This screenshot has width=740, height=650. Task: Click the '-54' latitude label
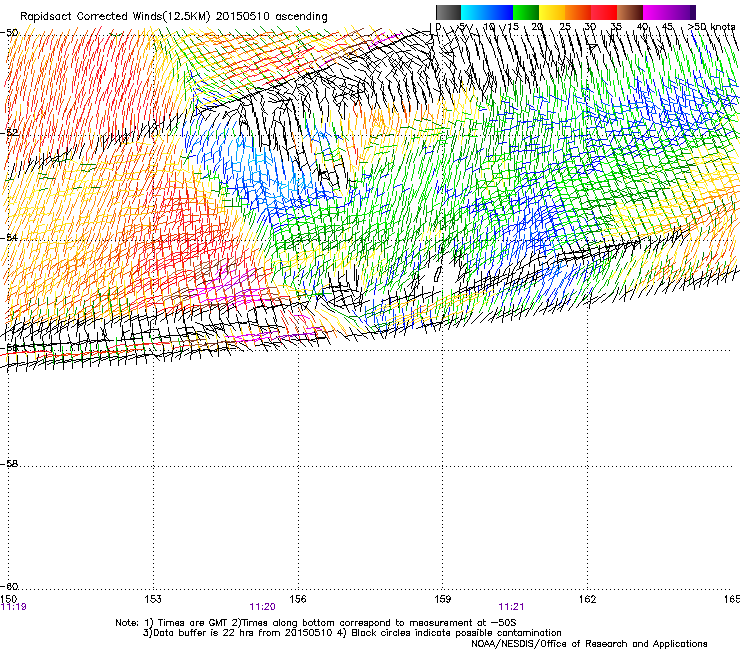pos(9,237)
